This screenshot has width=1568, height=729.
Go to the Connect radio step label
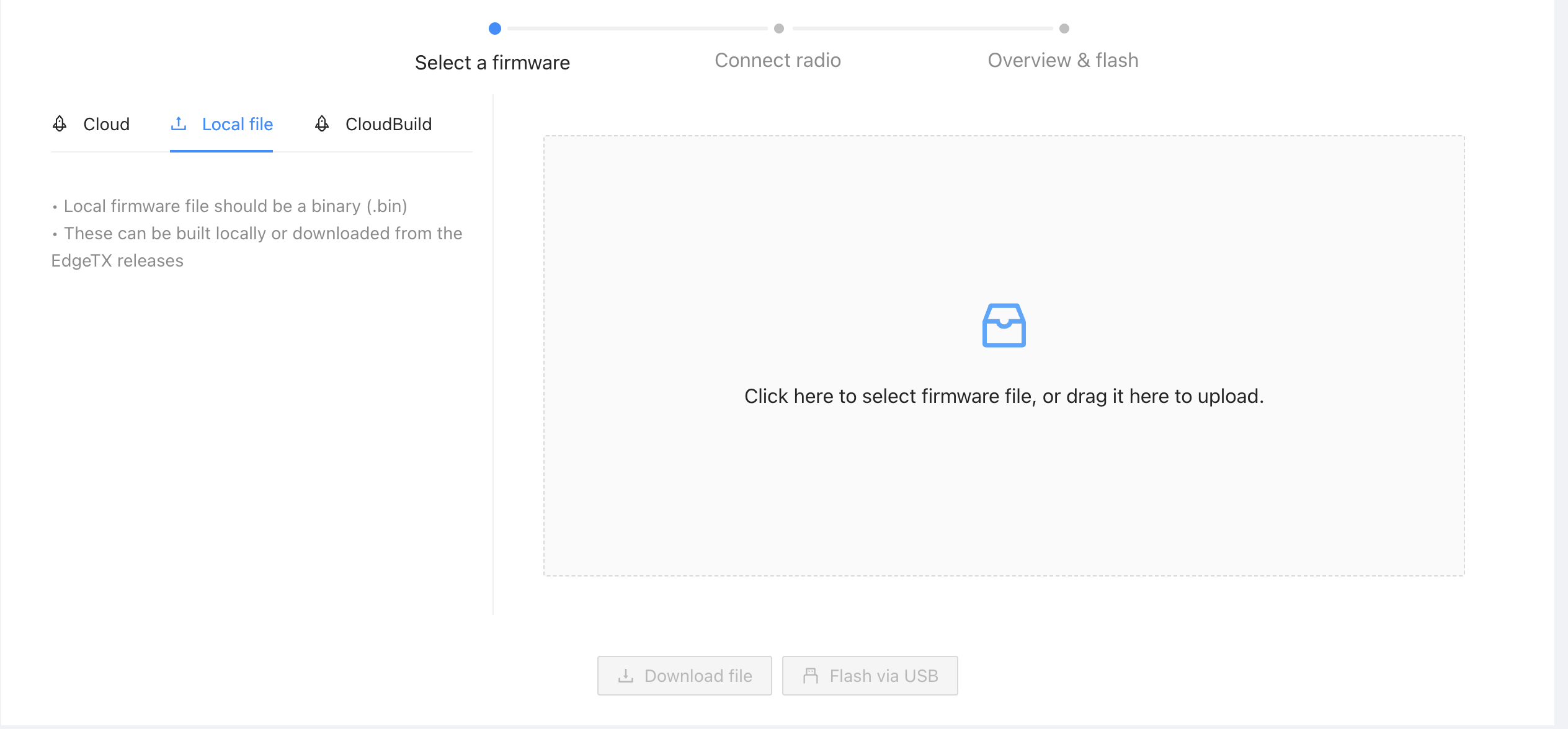(x=778, y=60)
